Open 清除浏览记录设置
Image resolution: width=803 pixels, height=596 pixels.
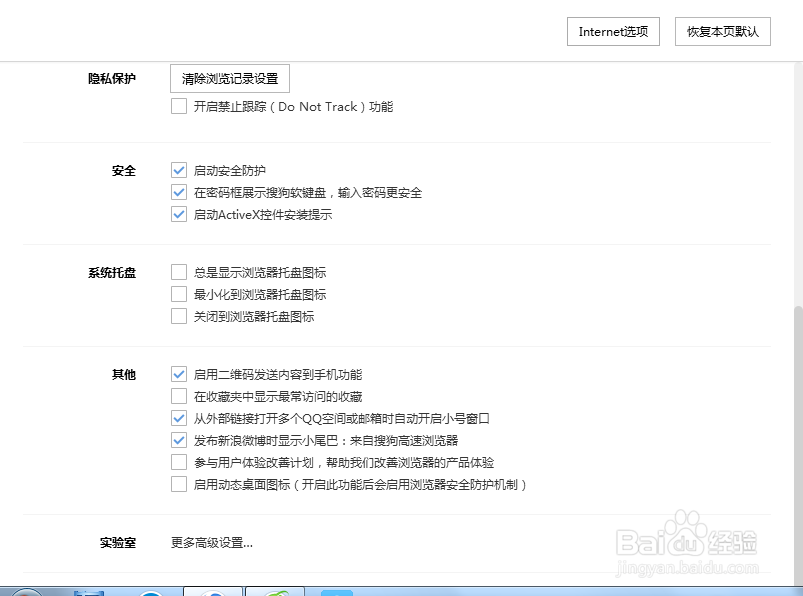(229, 78)
